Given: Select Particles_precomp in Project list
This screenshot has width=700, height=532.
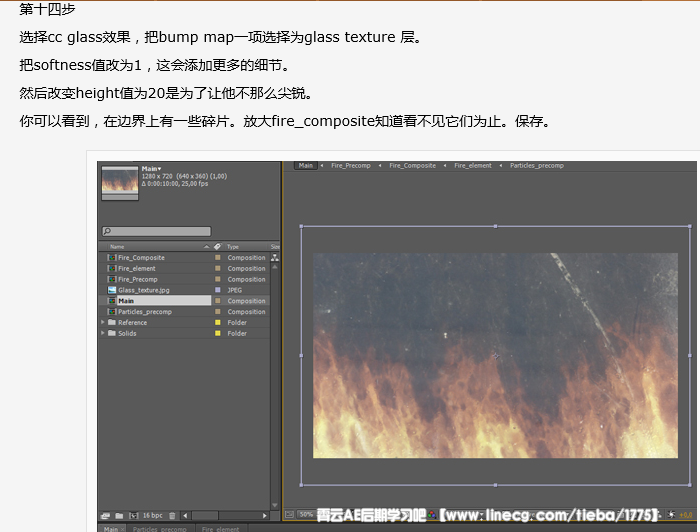Looking at the screenshot, I should (145, 312).
